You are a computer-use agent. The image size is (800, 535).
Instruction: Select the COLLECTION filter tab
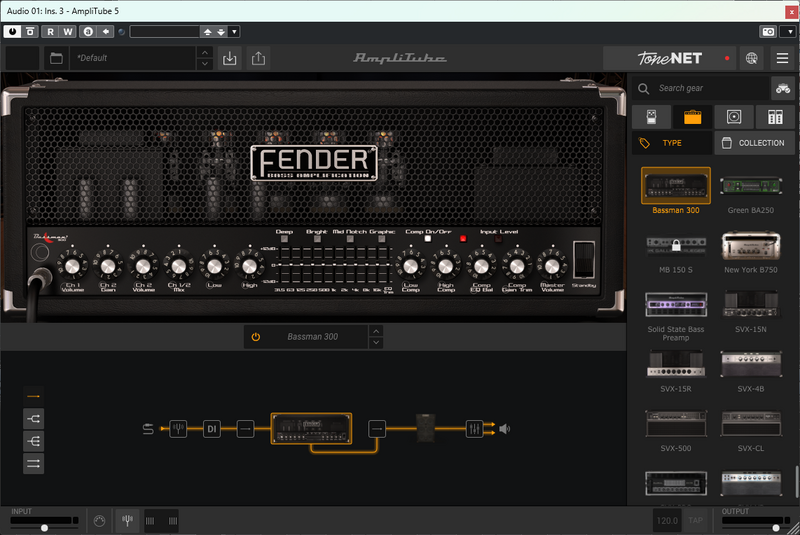pos(754,143)
